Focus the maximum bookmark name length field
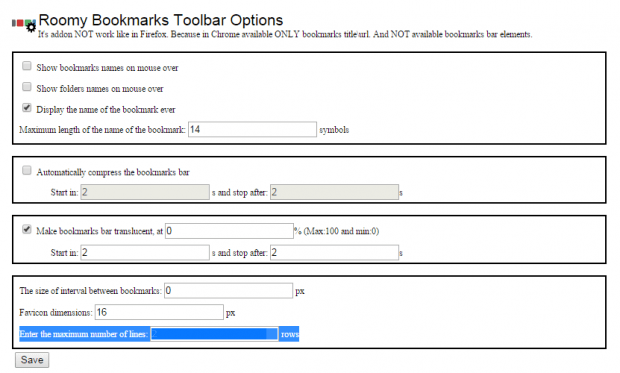The height and width of the screenshot is (373, 620). 252,129
